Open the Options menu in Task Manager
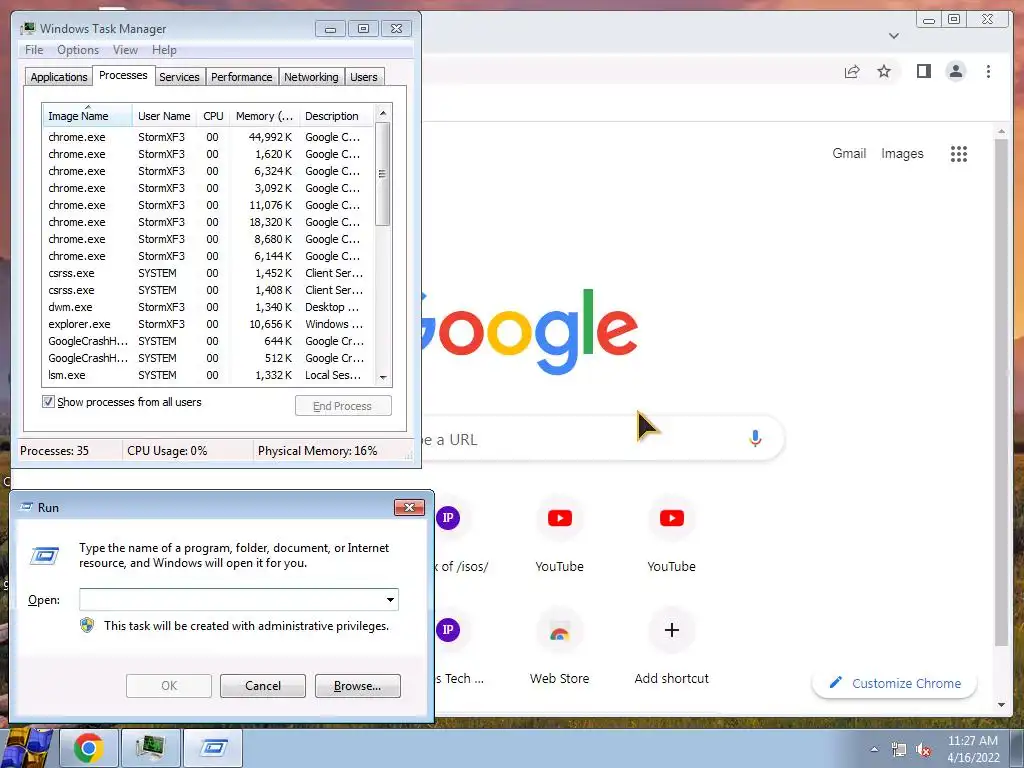 tap(78, 50)
